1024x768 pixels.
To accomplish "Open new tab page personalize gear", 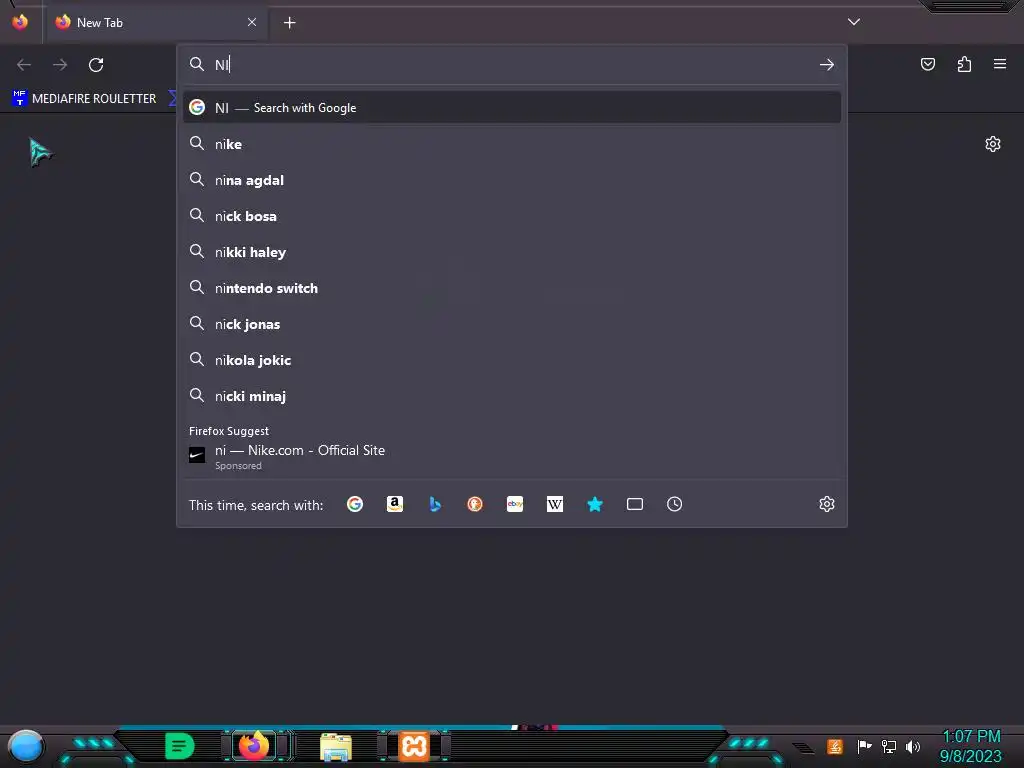I will coord(993,144).
